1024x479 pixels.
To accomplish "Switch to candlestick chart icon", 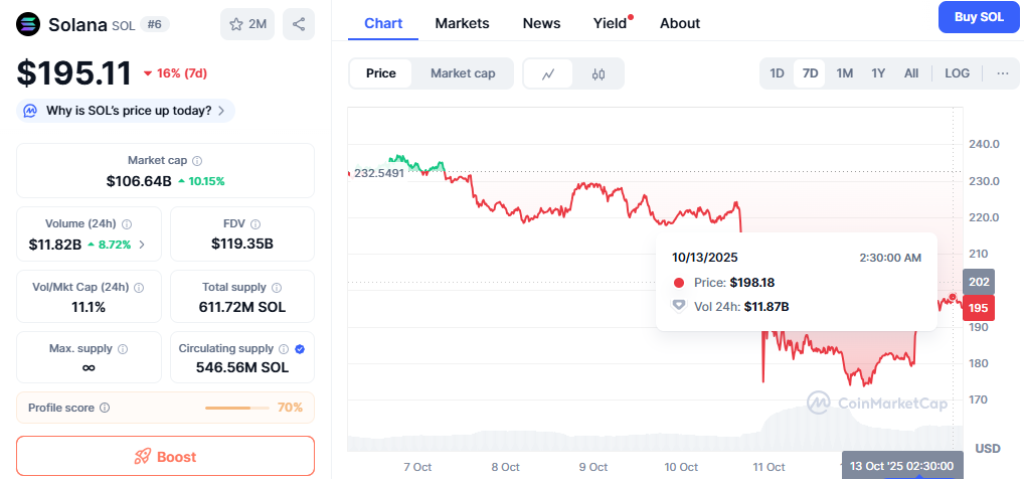I will 598,73.
